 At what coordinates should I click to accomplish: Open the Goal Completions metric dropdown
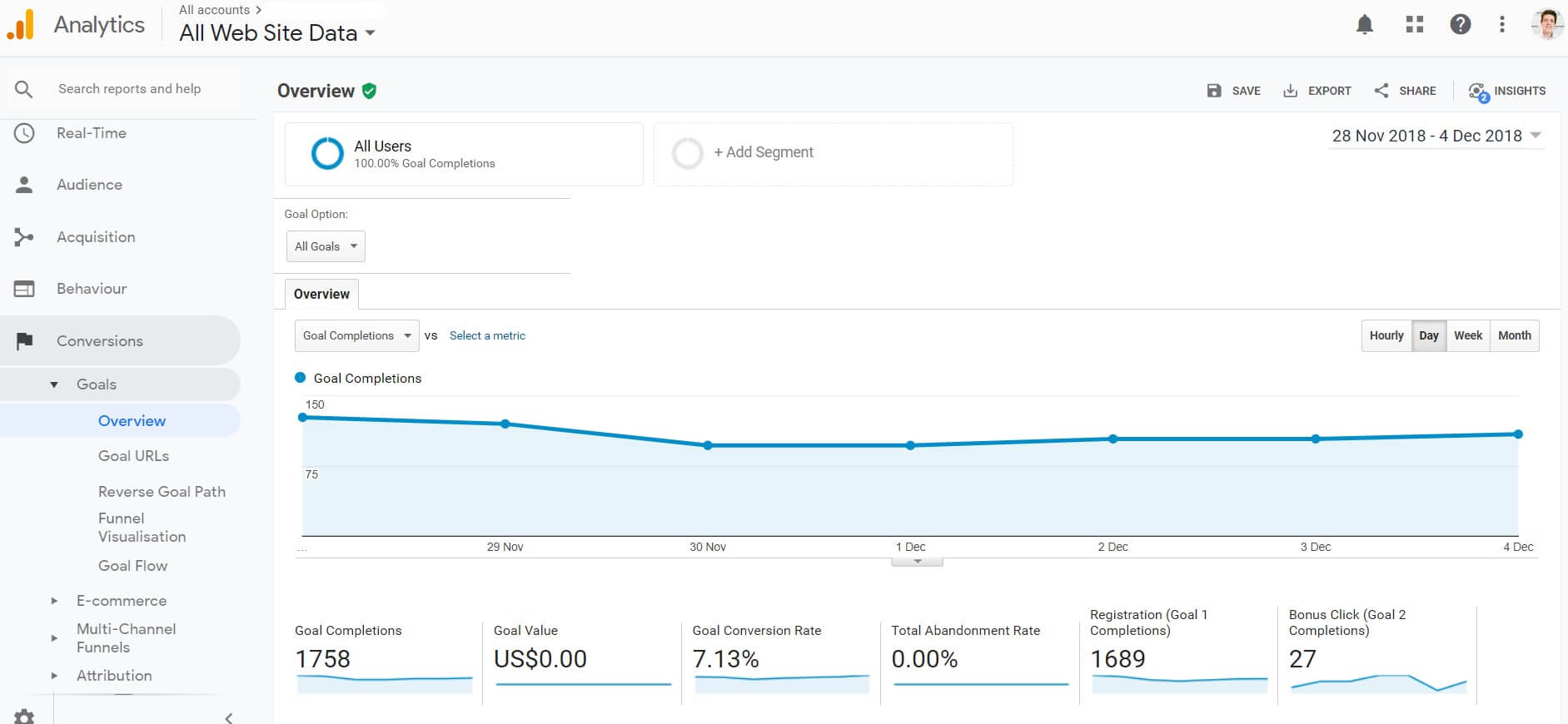(x=356, y=335)
